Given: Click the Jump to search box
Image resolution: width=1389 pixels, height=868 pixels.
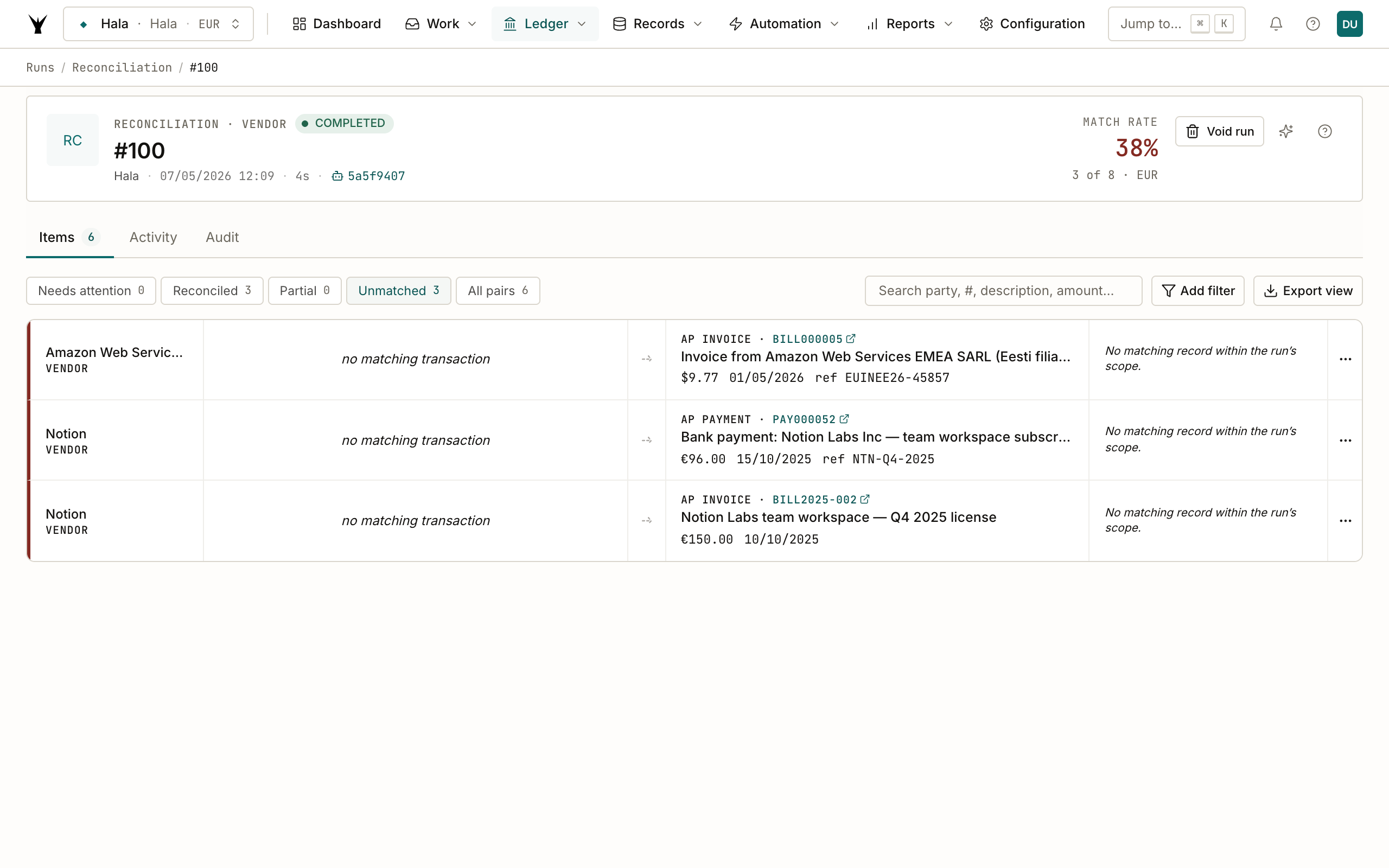Looking at the screenshot, I should (1176, 24).
